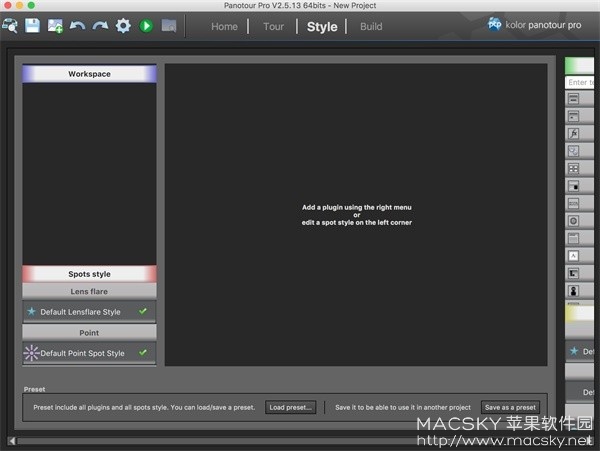Click the blue star icon of Default Lensflare Style
600x451 pixels.
(31, 311)
